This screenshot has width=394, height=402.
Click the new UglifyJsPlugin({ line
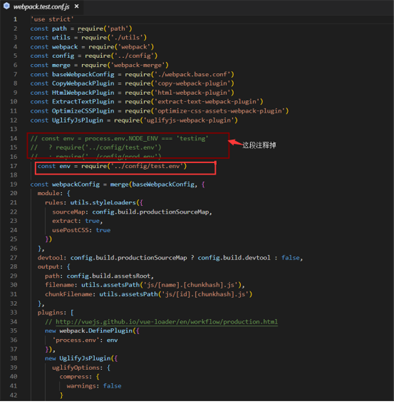pyautogui.click(x=81, y=358)
